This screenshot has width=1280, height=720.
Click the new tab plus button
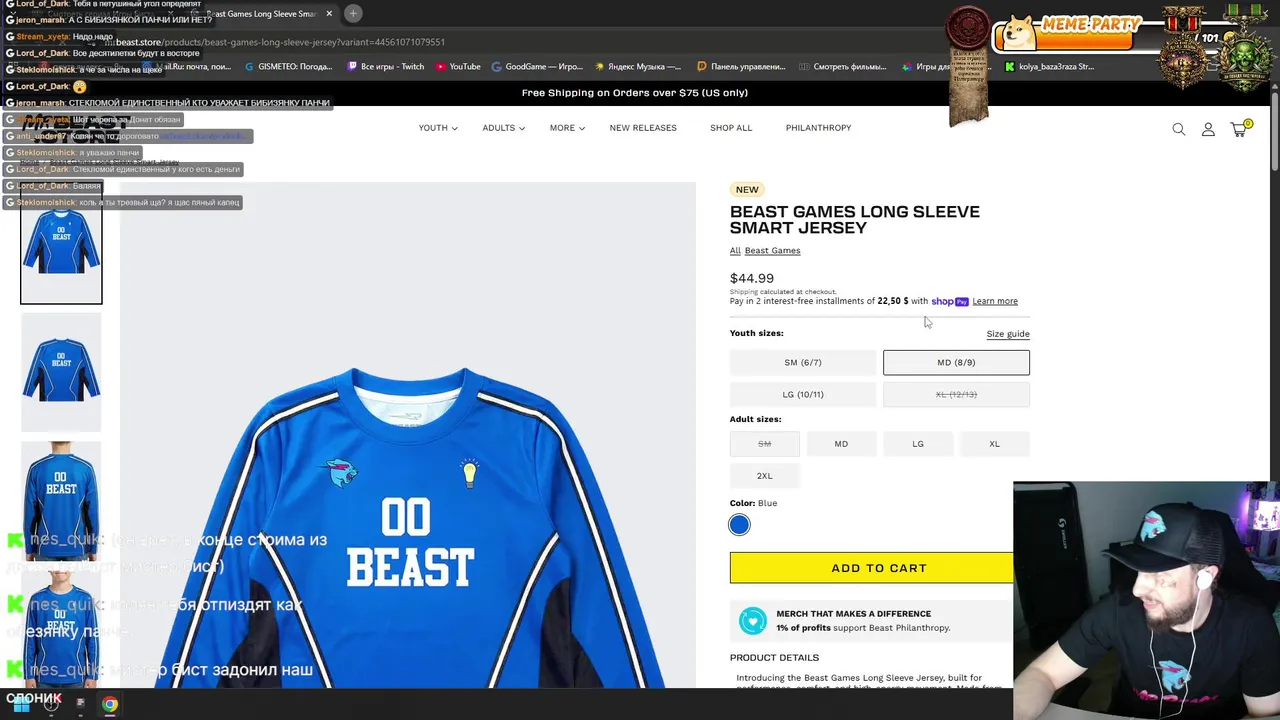(x=353, y=13)
